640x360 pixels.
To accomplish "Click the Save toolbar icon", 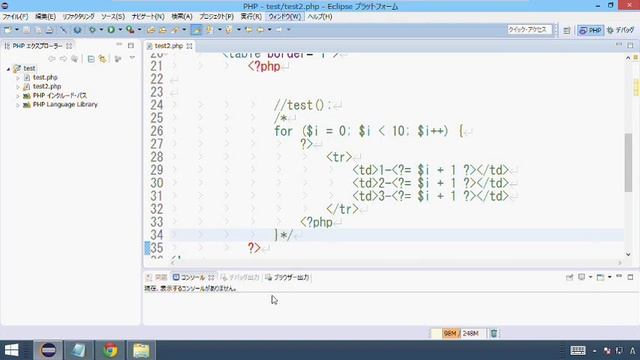I will coord(27,30).
